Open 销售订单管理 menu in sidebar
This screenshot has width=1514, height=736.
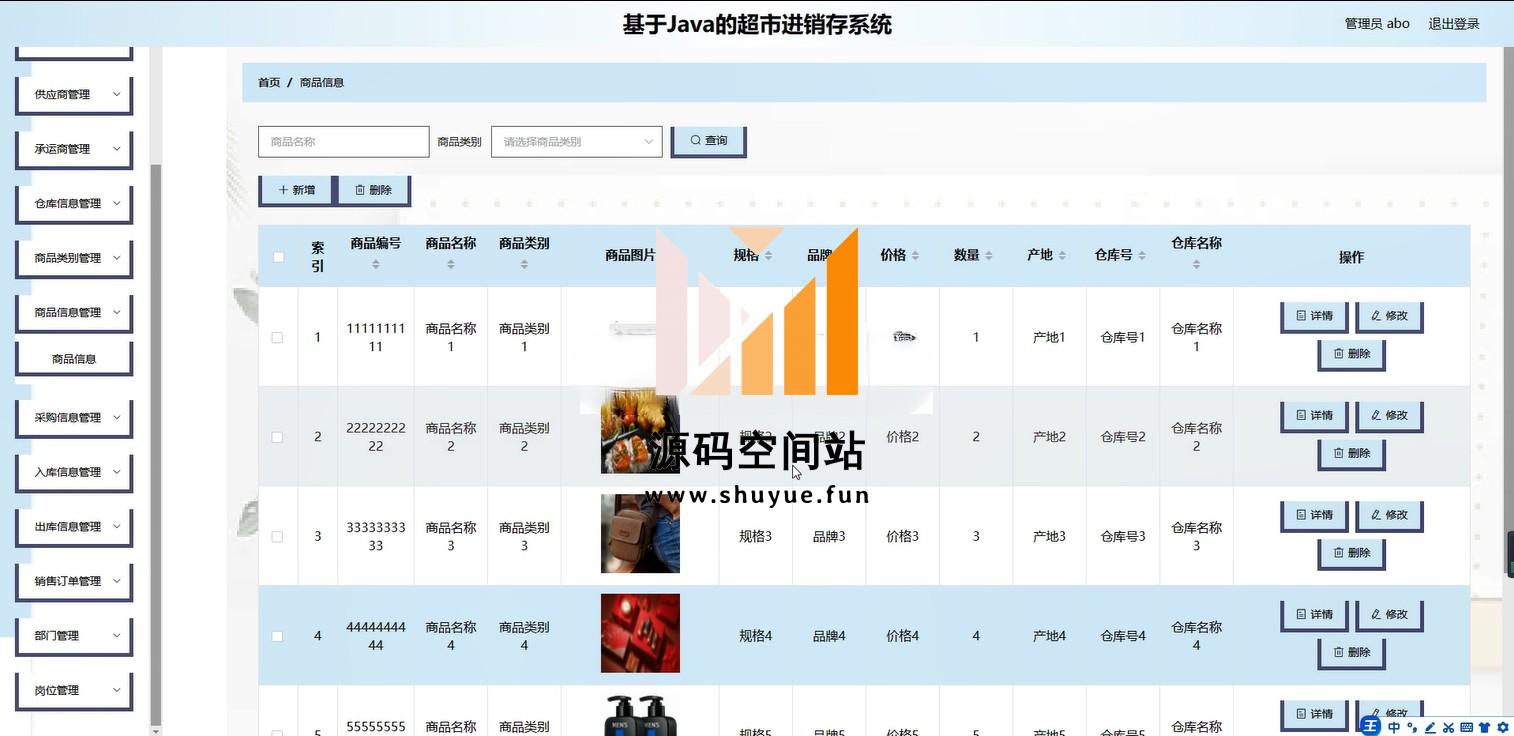74,581
